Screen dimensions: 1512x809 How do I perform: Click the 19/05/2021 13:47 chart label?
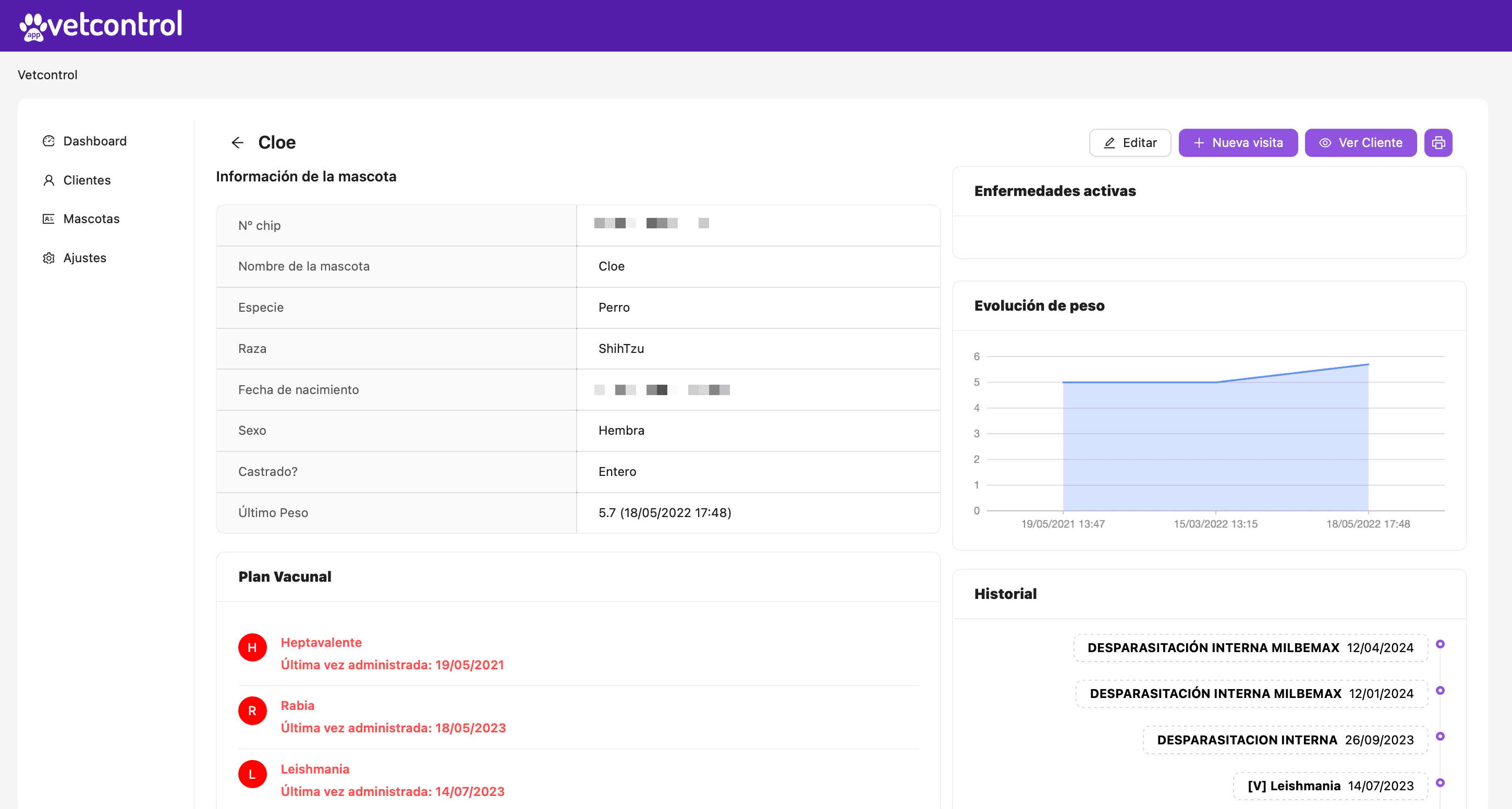pyautogui.click(x=1063, y=524)
